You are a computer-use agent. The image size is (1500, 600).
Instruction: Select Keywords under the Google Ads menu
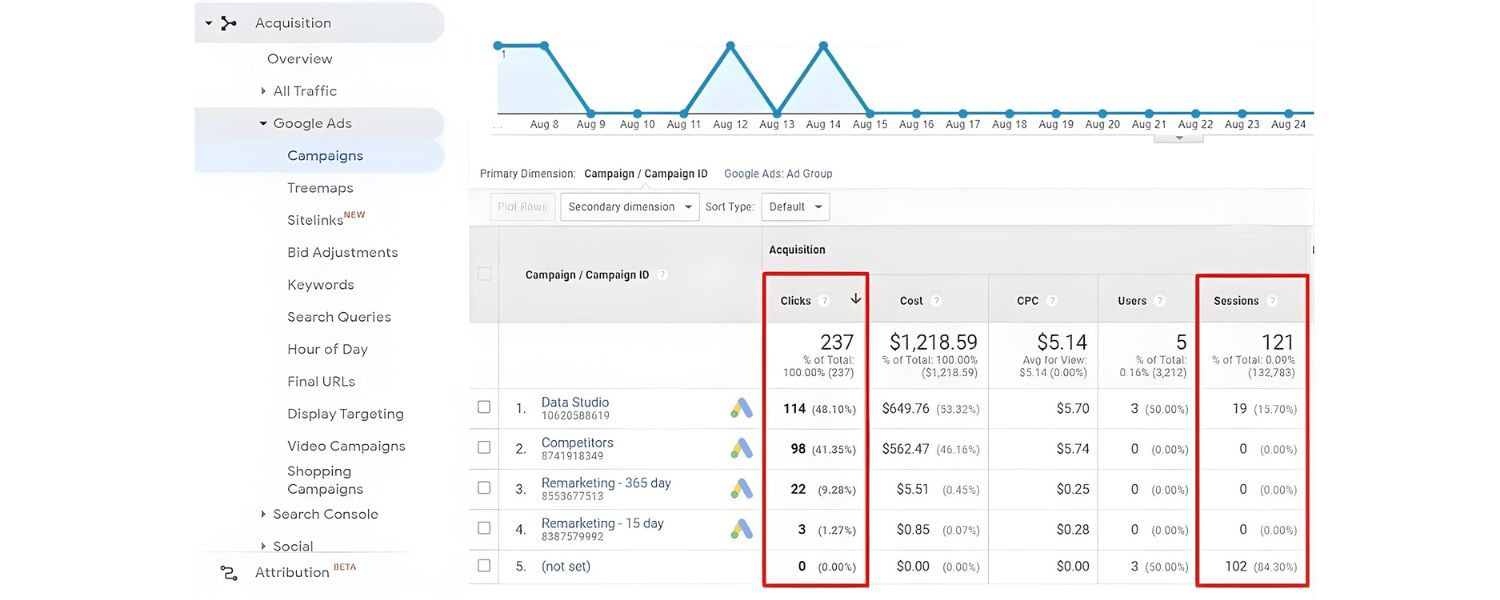click(x=320, y=284)
